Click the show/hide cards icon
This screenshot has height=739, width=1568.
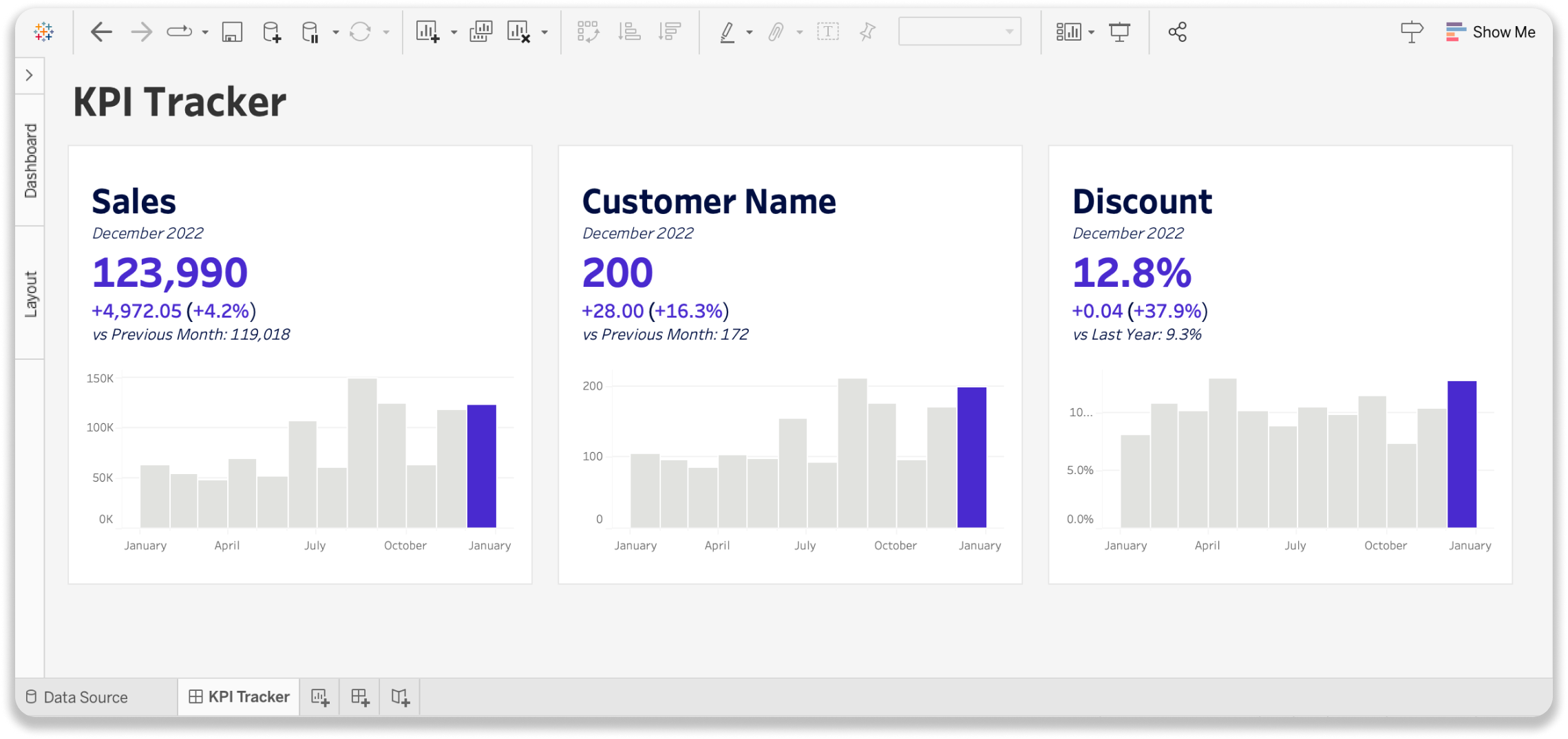click(1069, 32)
